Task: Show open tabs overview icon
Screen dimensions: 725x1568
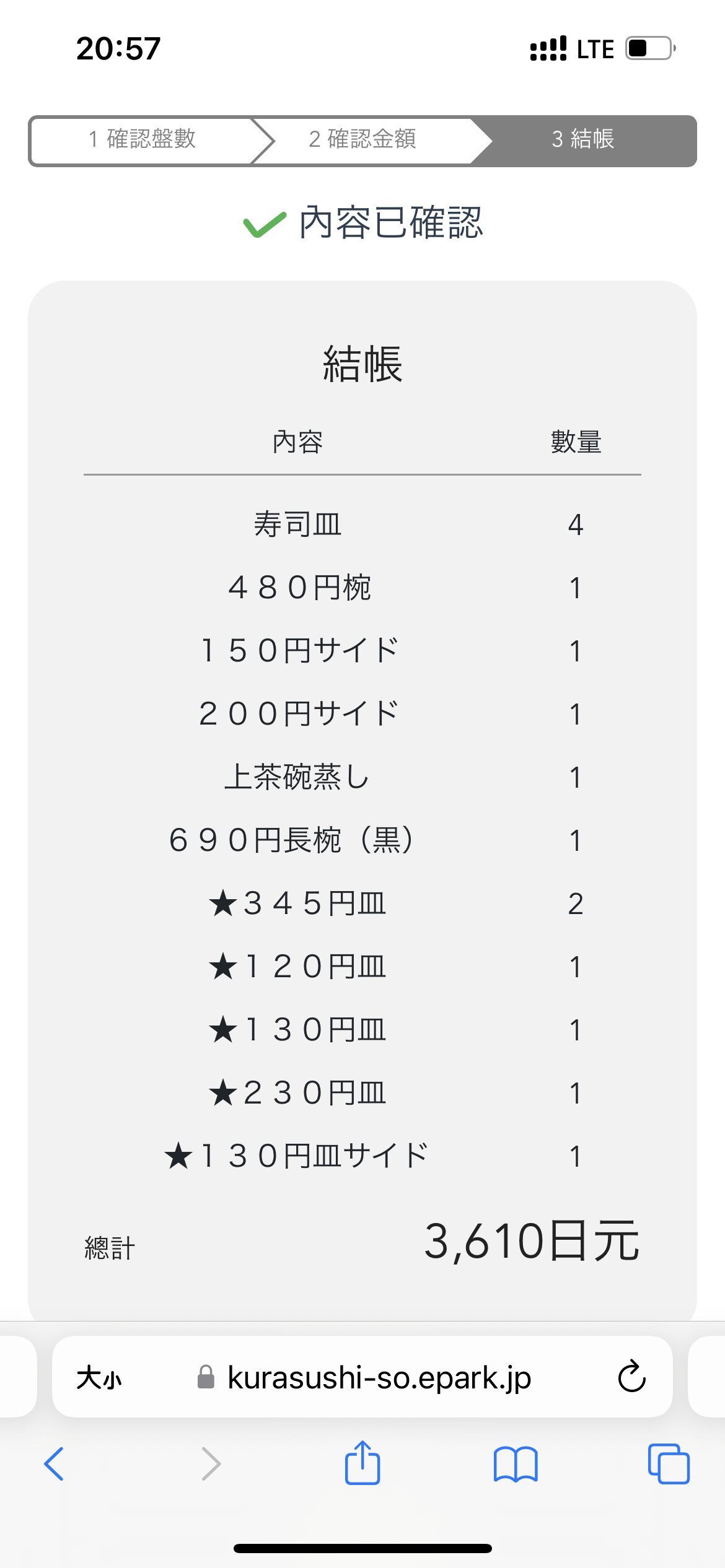Action: pos(669,1464)
